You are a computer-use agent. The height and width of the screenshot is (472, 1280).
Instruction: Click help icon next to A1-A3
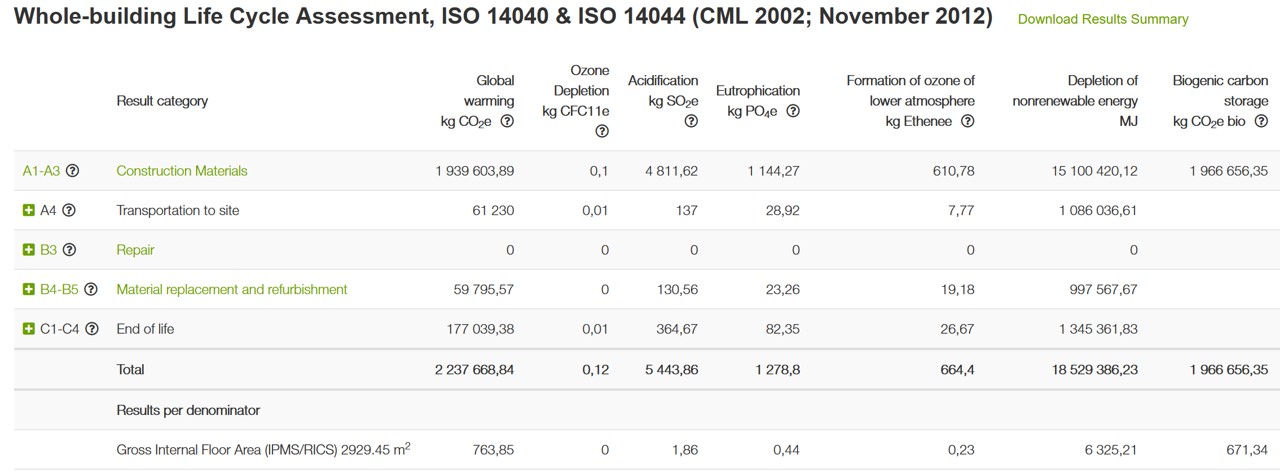(72, 171)
